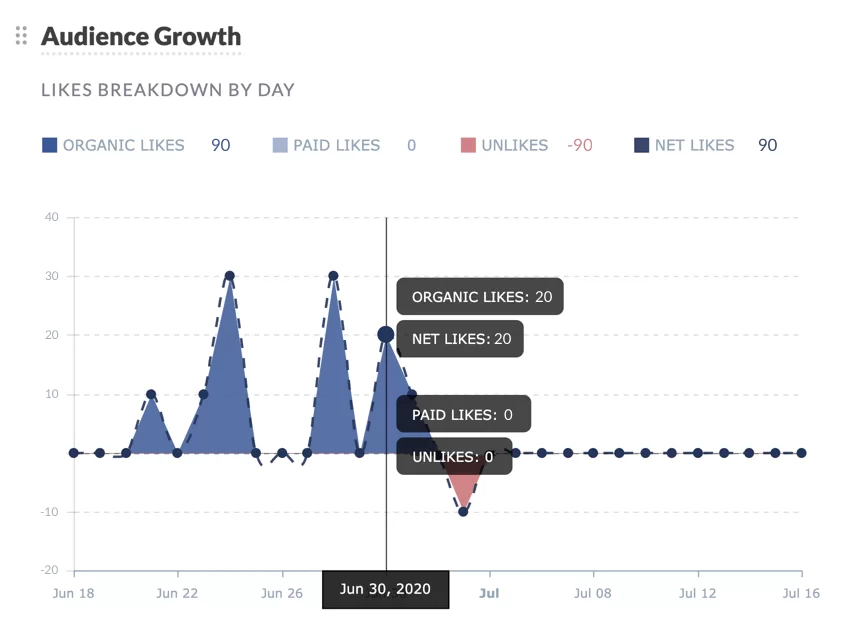Toggle the PAID LIKES legend label
Screen dimensions: 846x633
(336, 145)
